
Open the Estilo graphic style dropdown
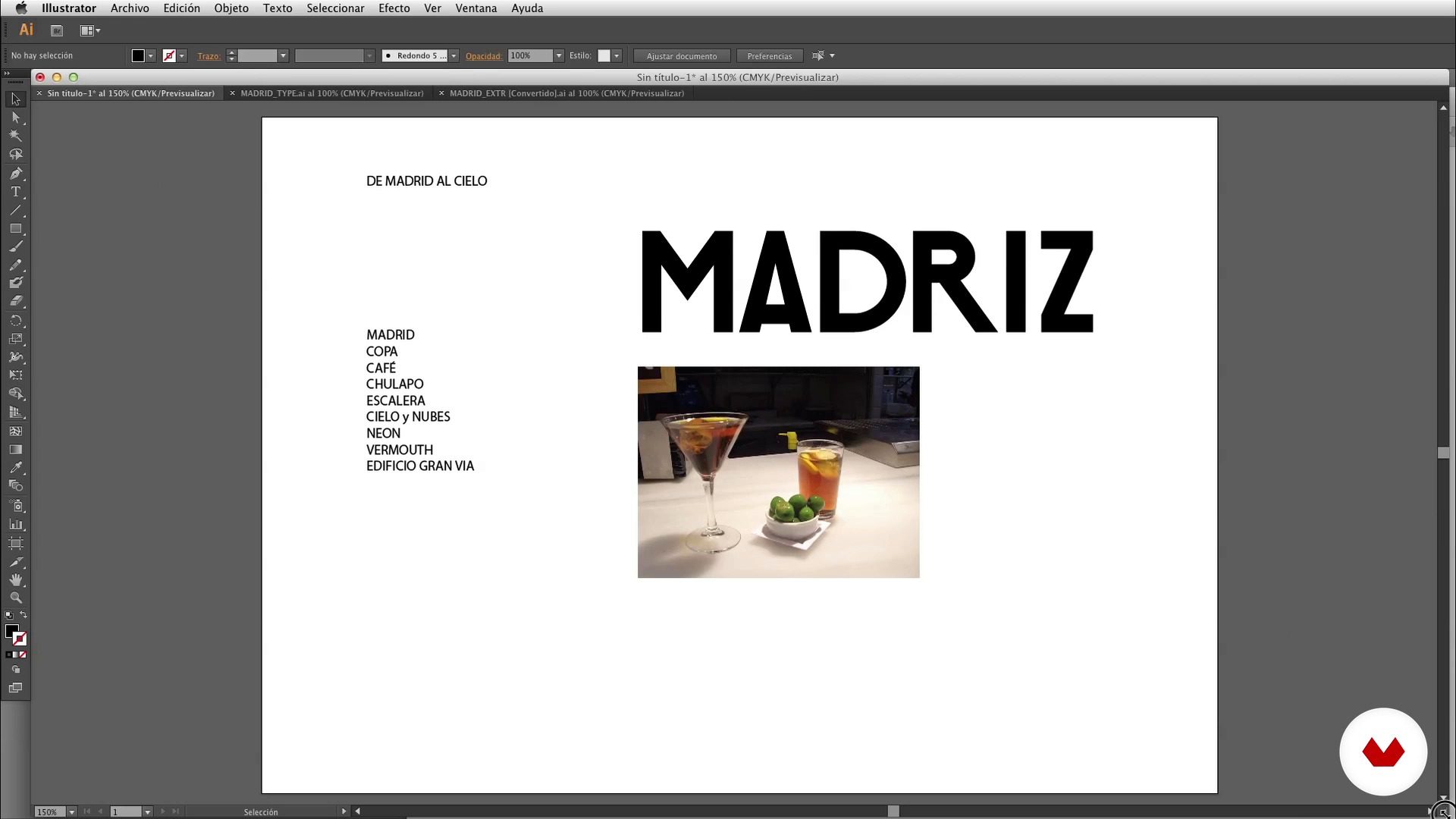617,56
